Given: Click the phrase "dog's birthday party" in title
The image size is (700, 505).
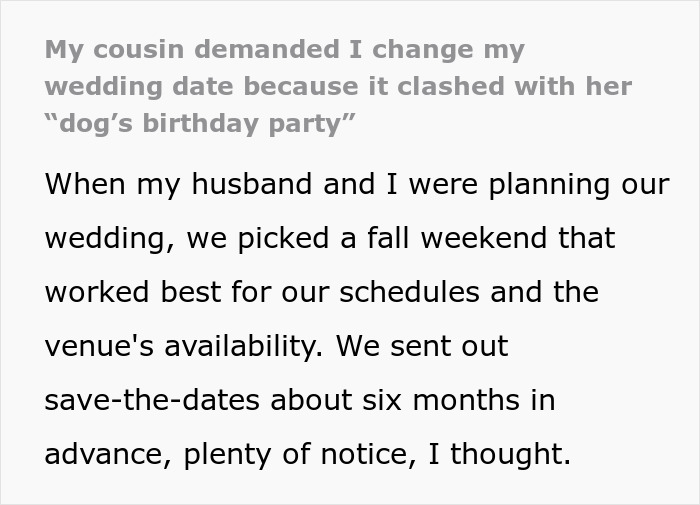Looking at the screenshot, I should point(201,125).
